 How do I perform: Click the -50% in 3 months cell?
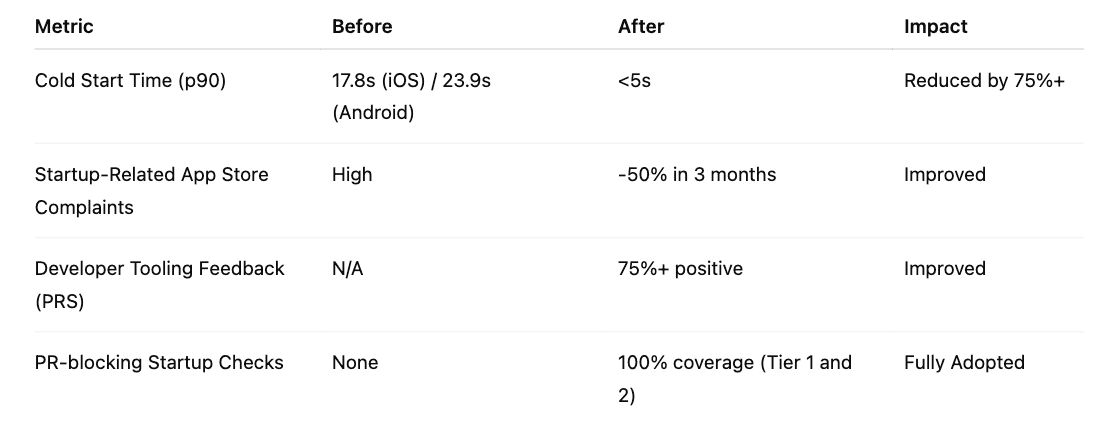(x=697, y=174)
